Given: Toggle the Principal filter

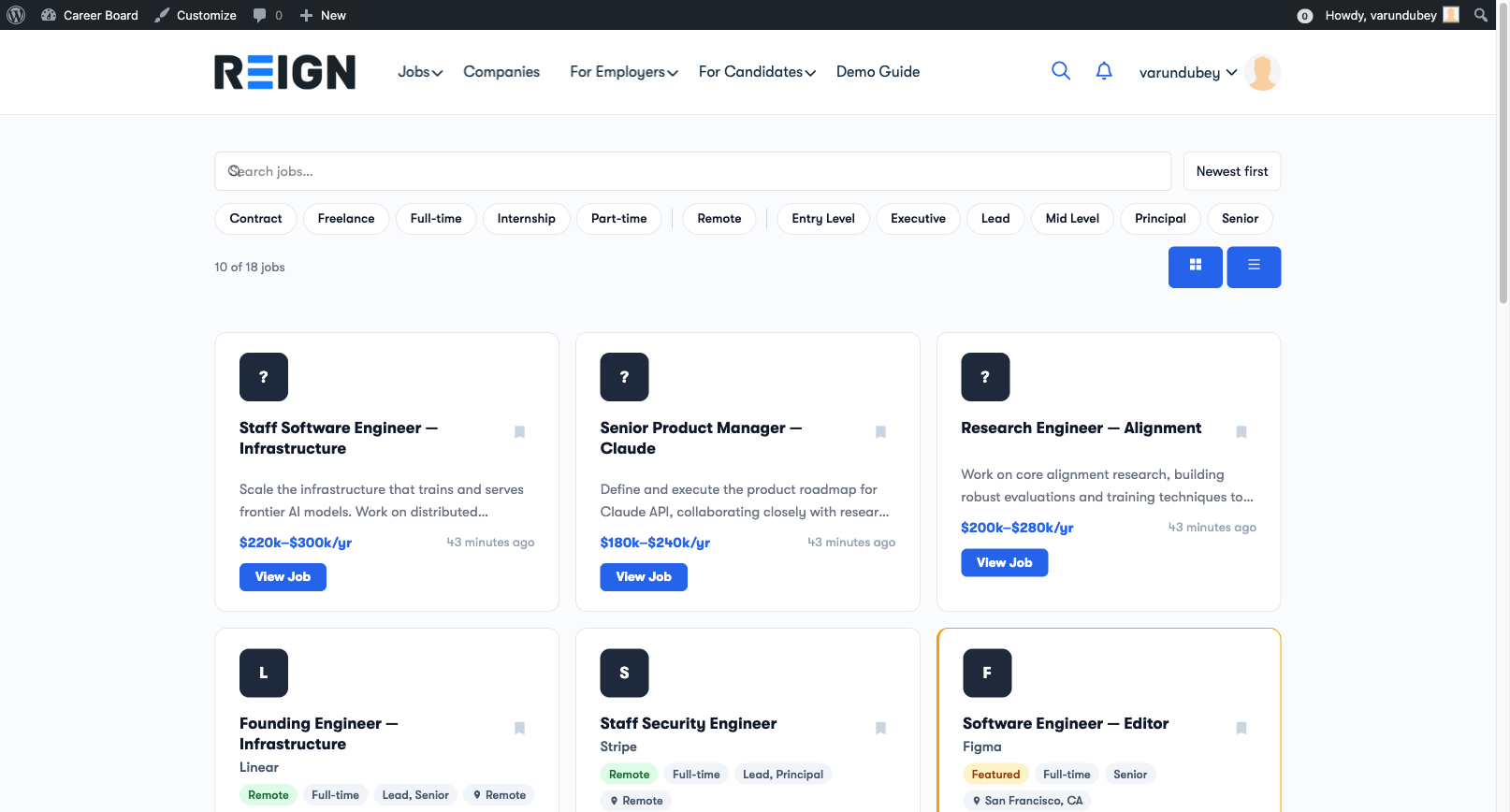Looking at the screenshot, I should coord(1160,219).
